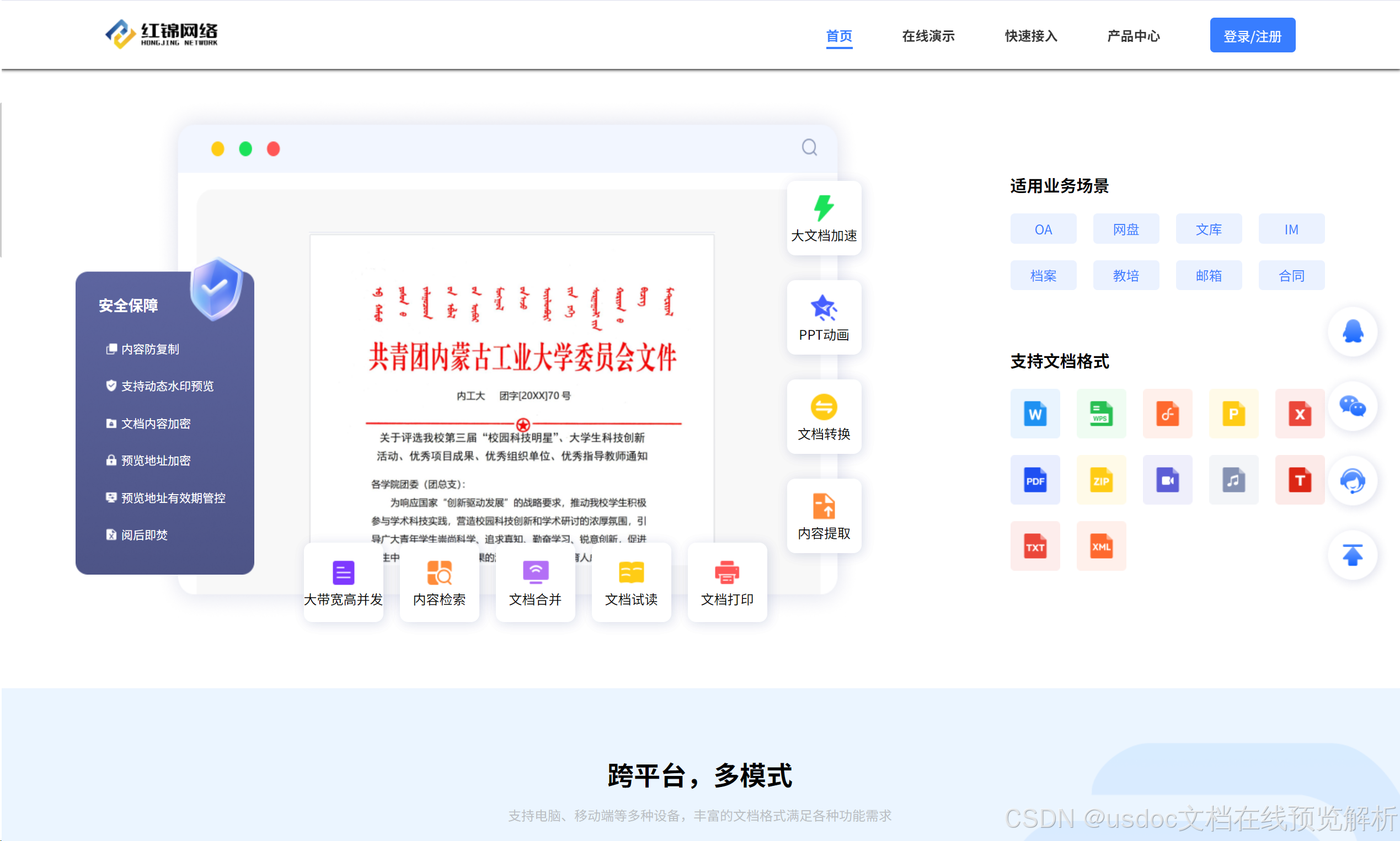The width and height of the screenshot is (1400, 841).
Task: Open the 文档打印 printer icon card
Action: tap(726, 582)
